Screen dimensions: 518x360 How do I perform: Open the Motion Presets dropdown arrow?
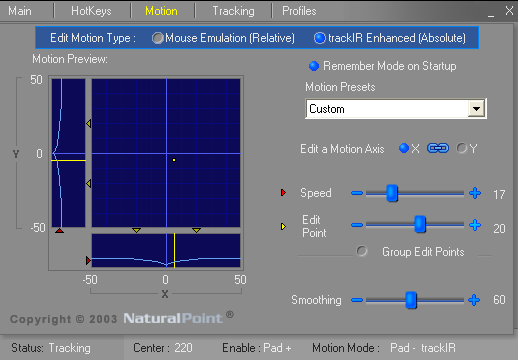476,109
